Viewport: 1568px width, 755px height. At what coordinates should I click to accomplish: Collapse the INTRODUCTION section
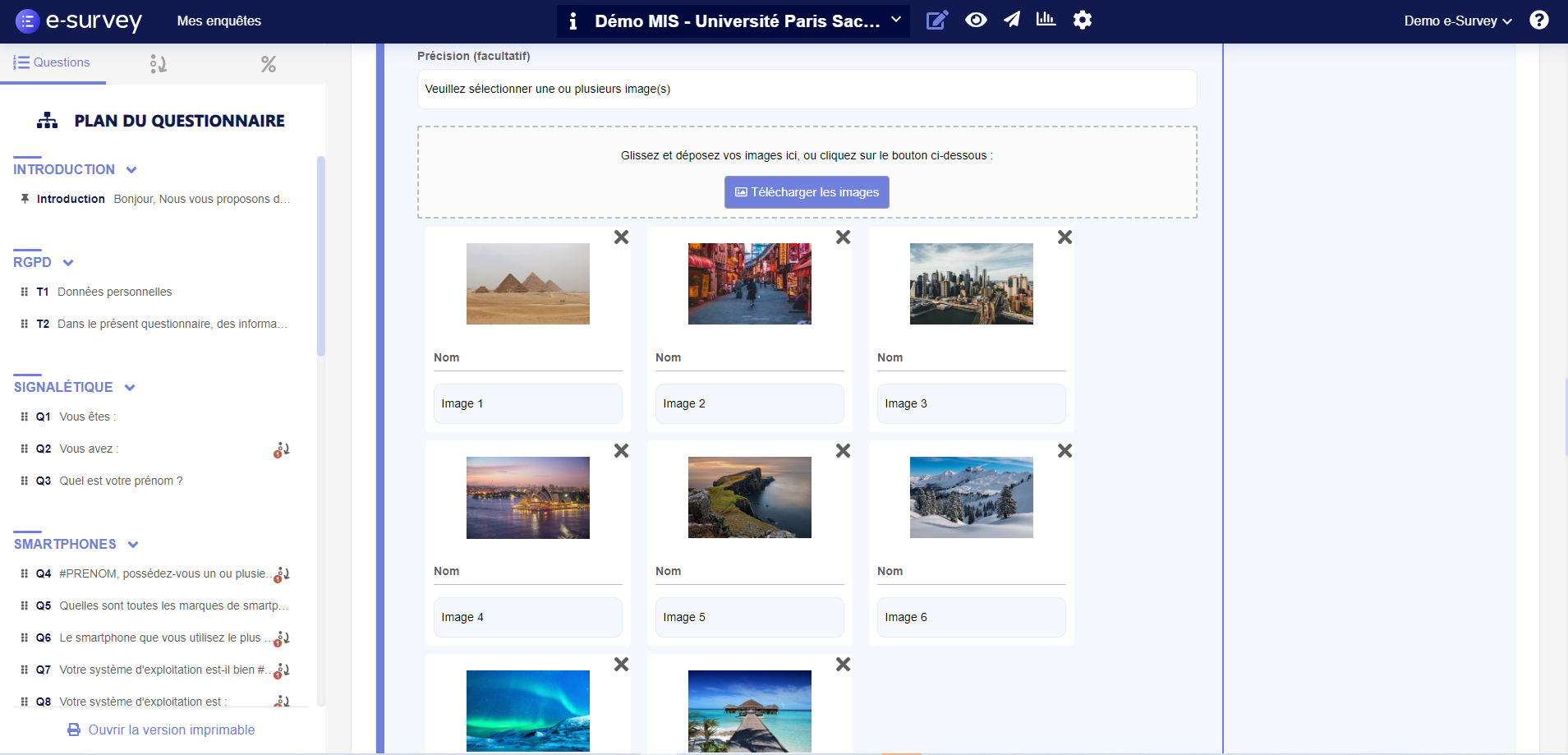pyautogui.click(x=131, y=169)
